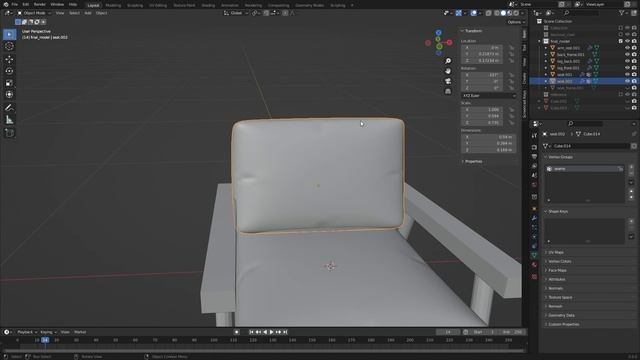Switch to the Sculpting workspace tab
The image size is (640, 360).
135,5
